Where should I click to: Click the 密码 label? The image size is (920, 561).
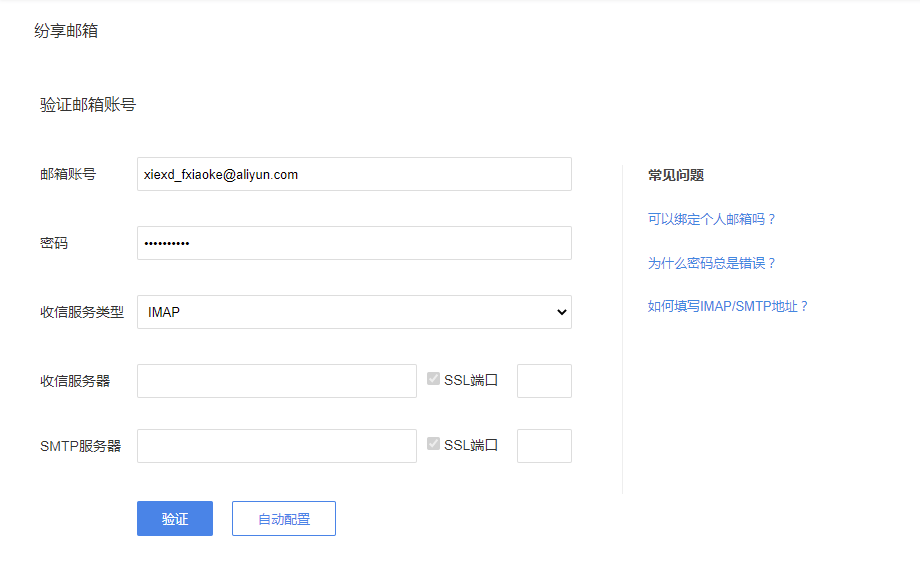click(x=54, y=243)
